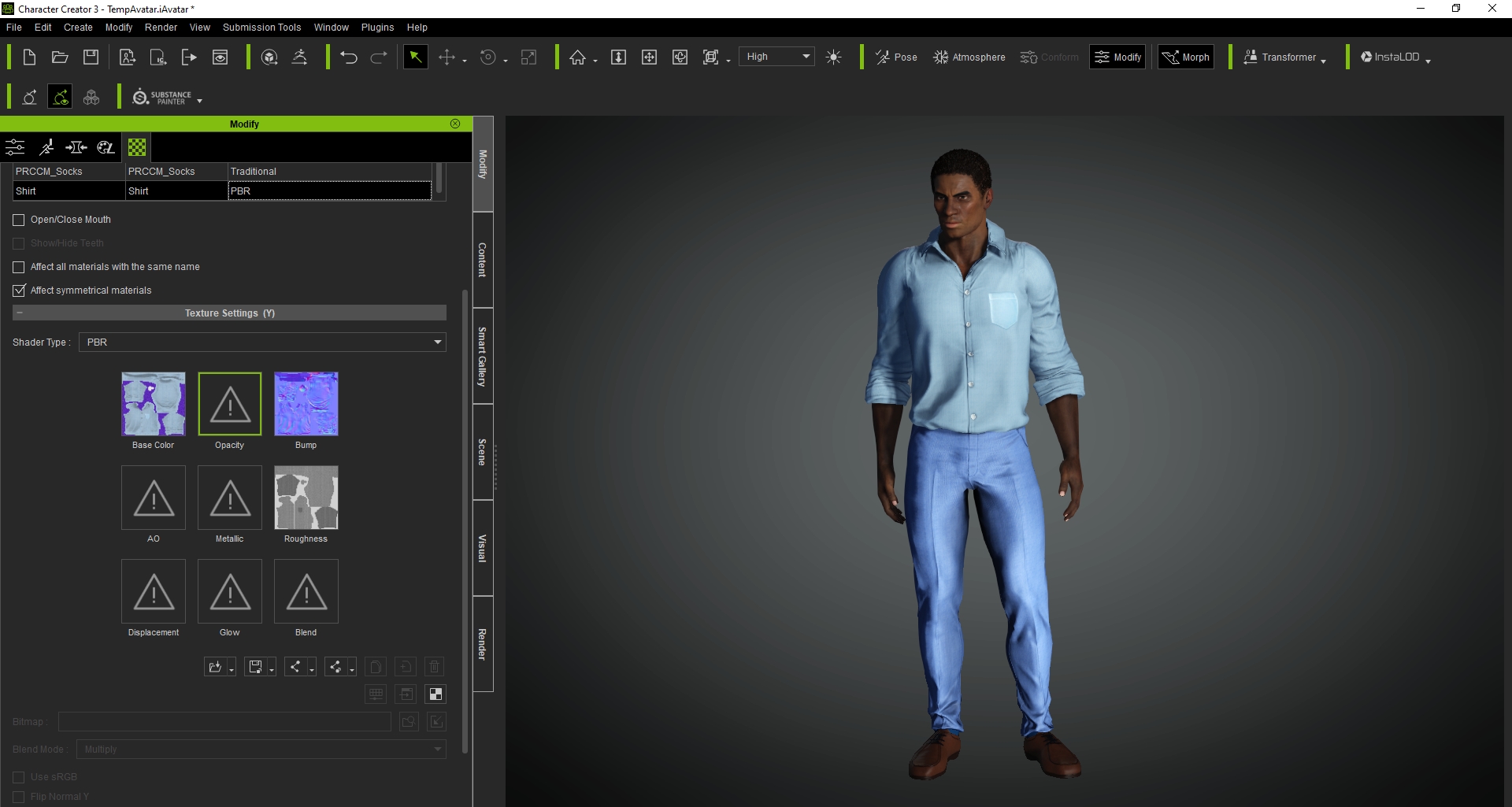This screenshot has width=1512, height=807.
Task: Select the Bump texture thumbnail
Action: pyautogui.click(x=306, y=404)
